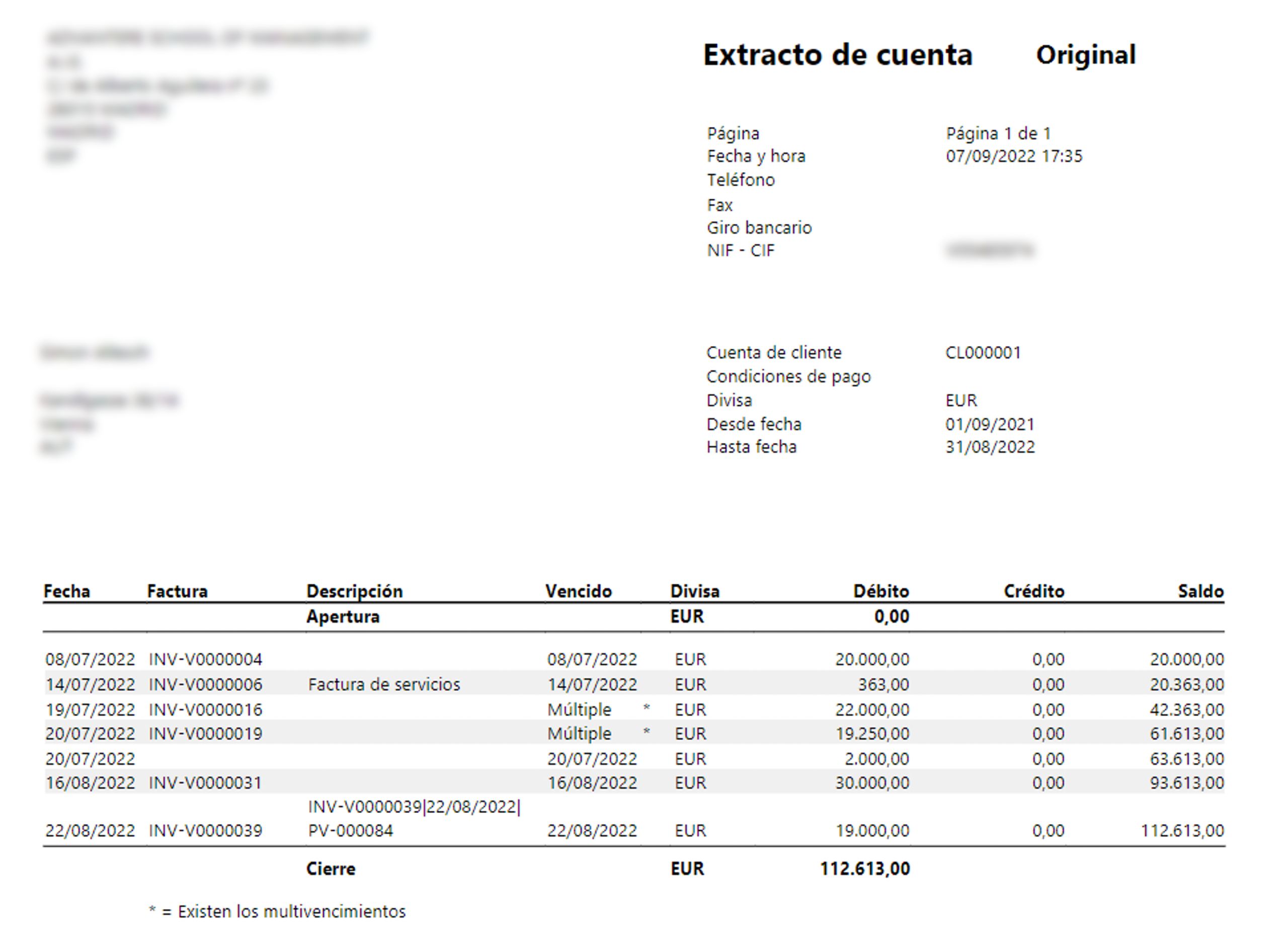Select debit amount 20.000,00
This screenshot has width=1288, height=947.
872,659
